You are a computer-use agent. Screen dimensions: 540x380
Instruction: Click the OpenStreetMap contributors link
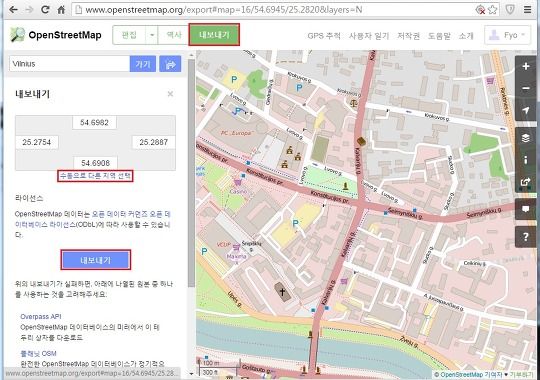pyautogui.click(x=471, y=374)
